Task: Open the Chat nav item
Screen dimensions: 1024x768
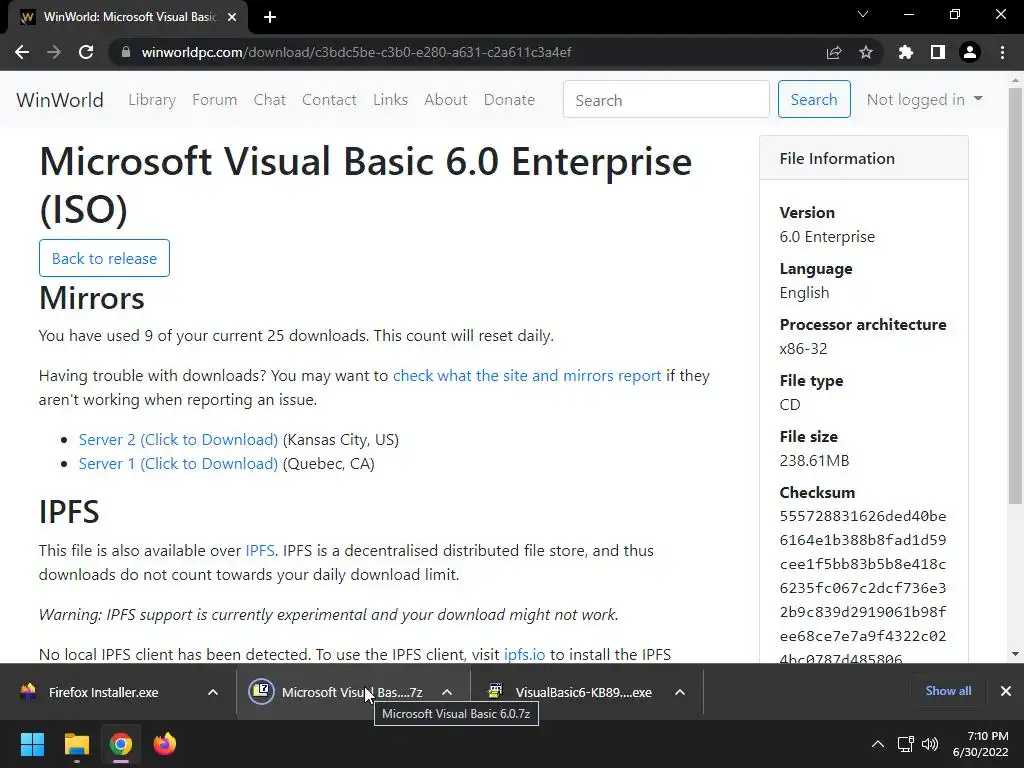Action: coord(270,100)
